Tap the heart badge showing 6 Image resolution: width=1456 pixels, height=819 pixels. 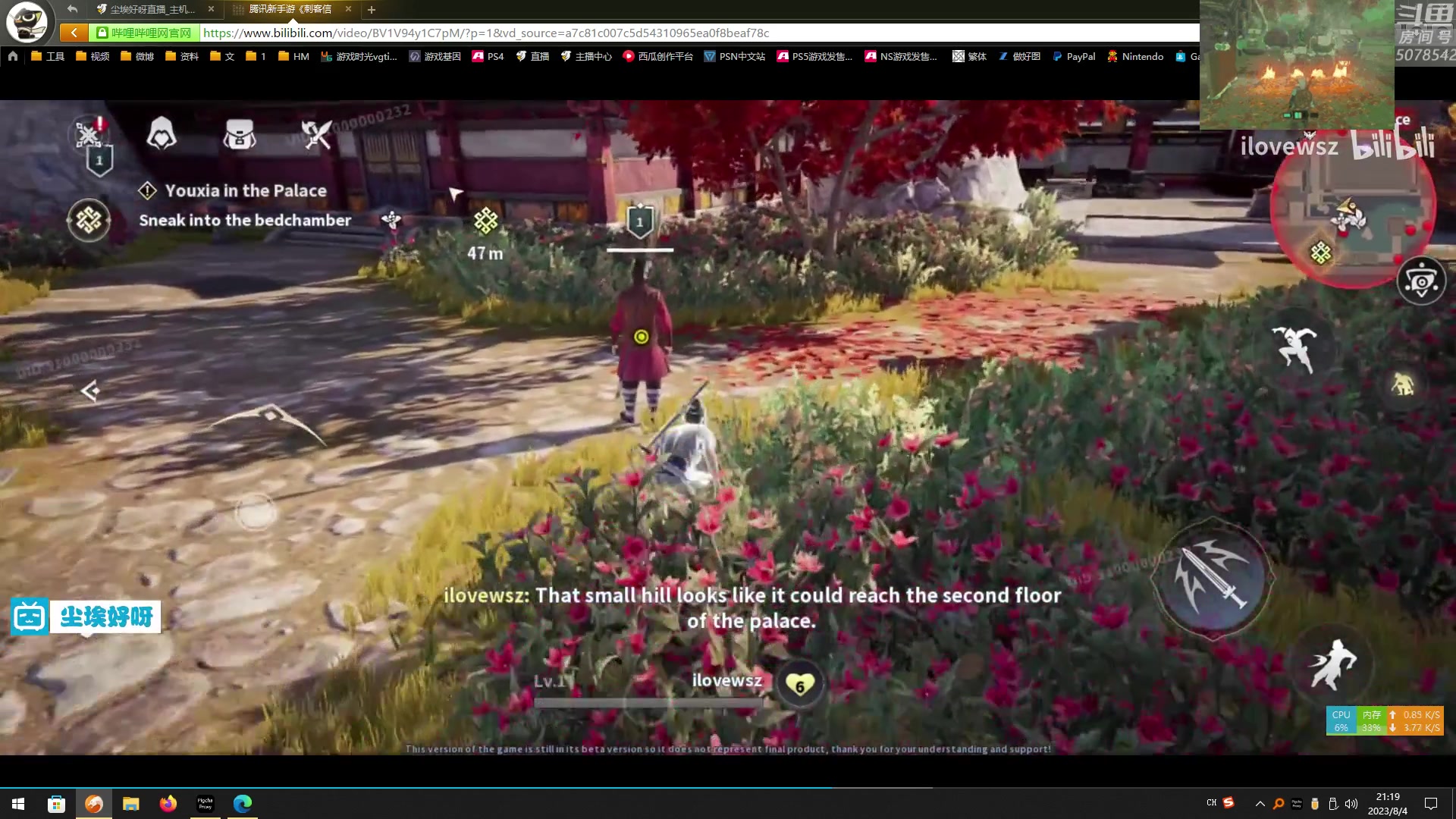tap(799, 685)
